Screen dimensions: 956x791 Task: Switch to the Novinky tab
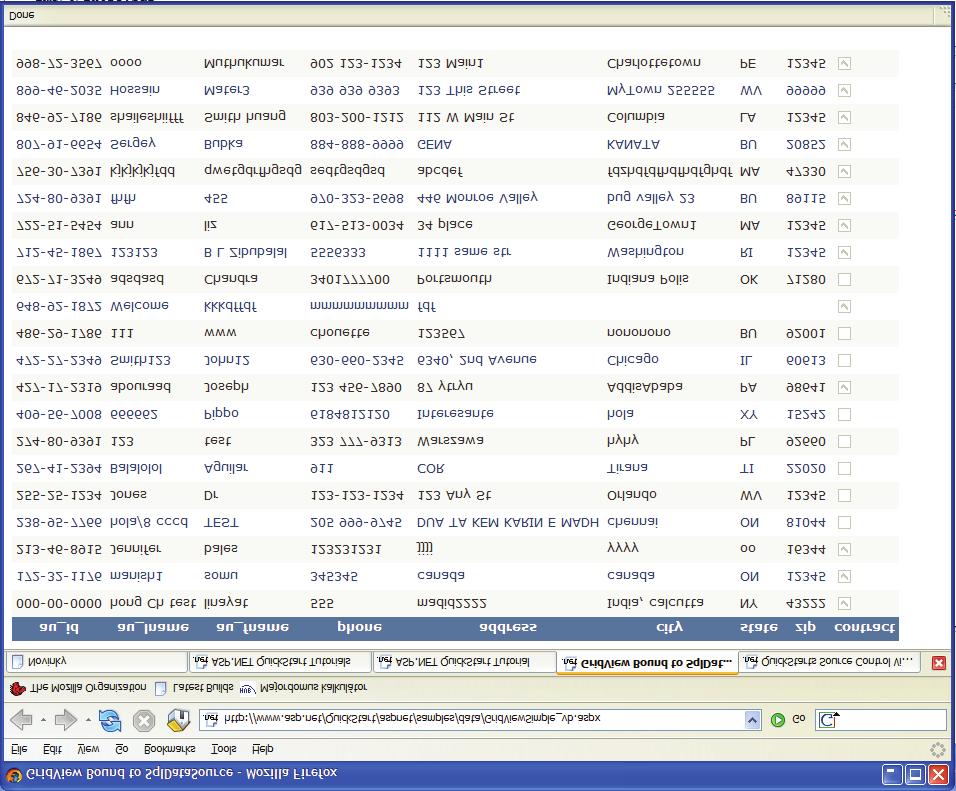pos(96,662)
